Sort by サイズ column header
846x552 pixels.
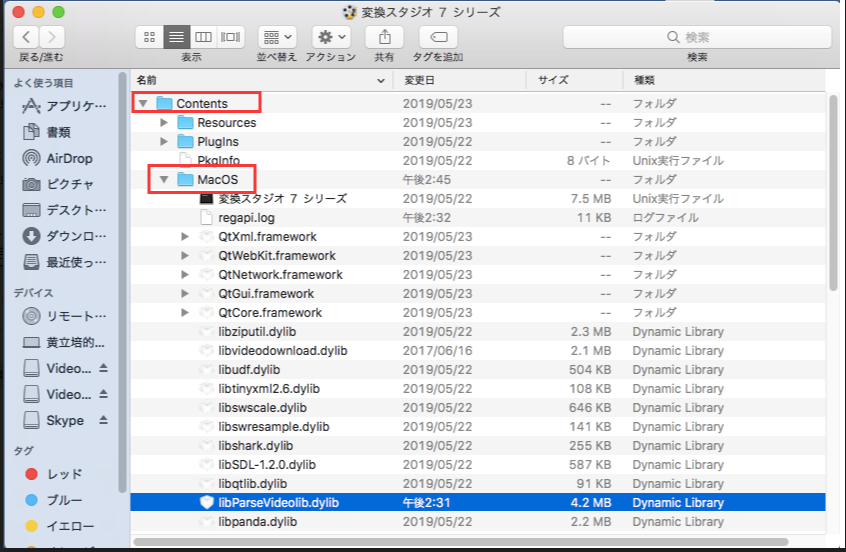tap(575, 80)
